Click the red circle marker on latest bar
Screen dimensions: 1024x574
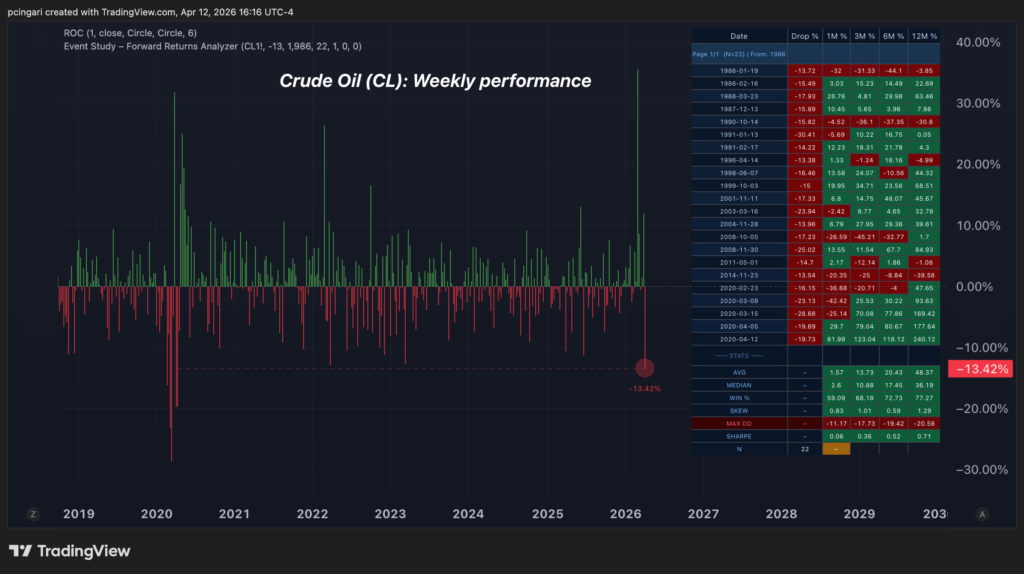tap(645, 369)
